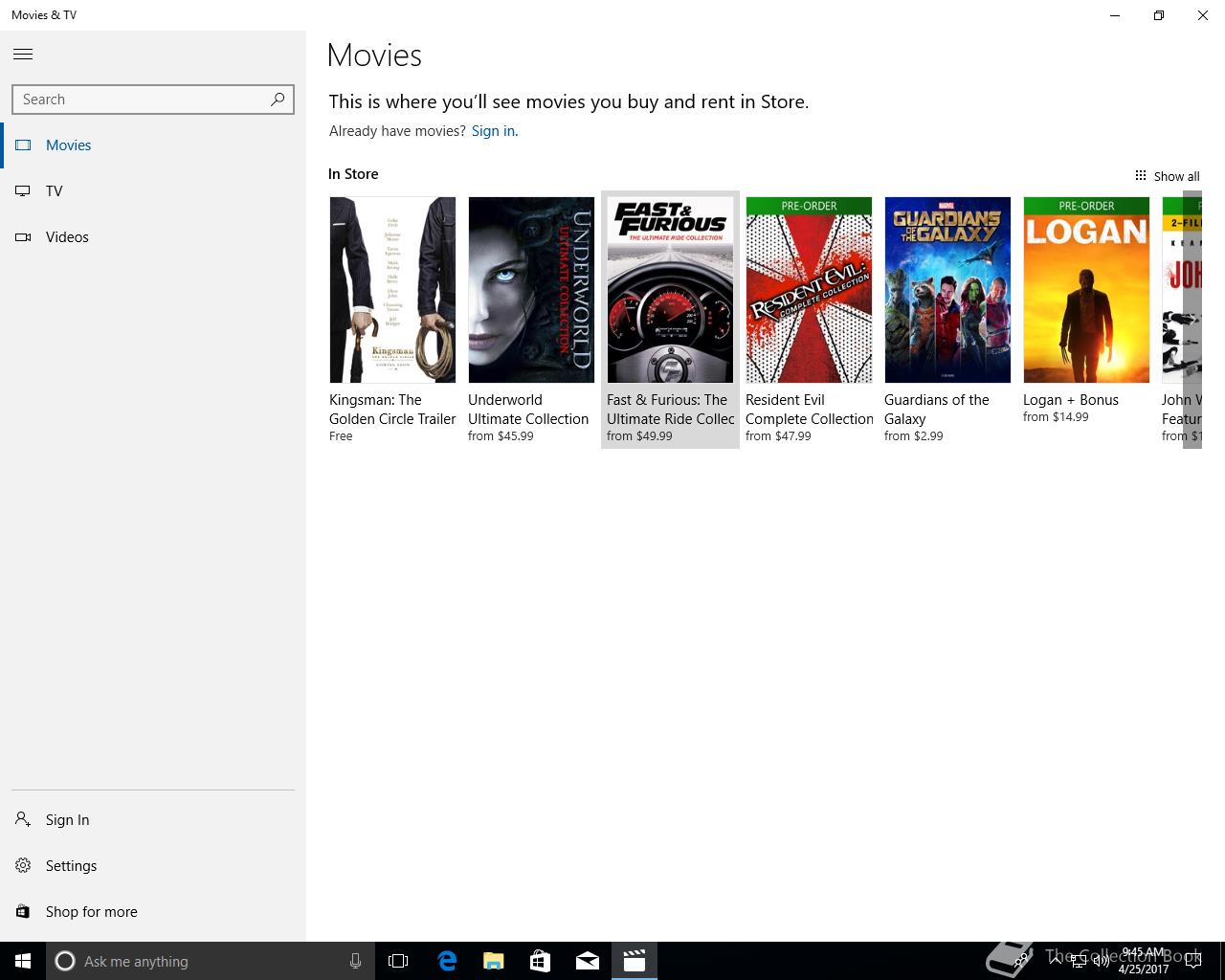Open Guardians of the Galaxy poster
Viewport: 1225px width, 980px height.
point(947,290)
